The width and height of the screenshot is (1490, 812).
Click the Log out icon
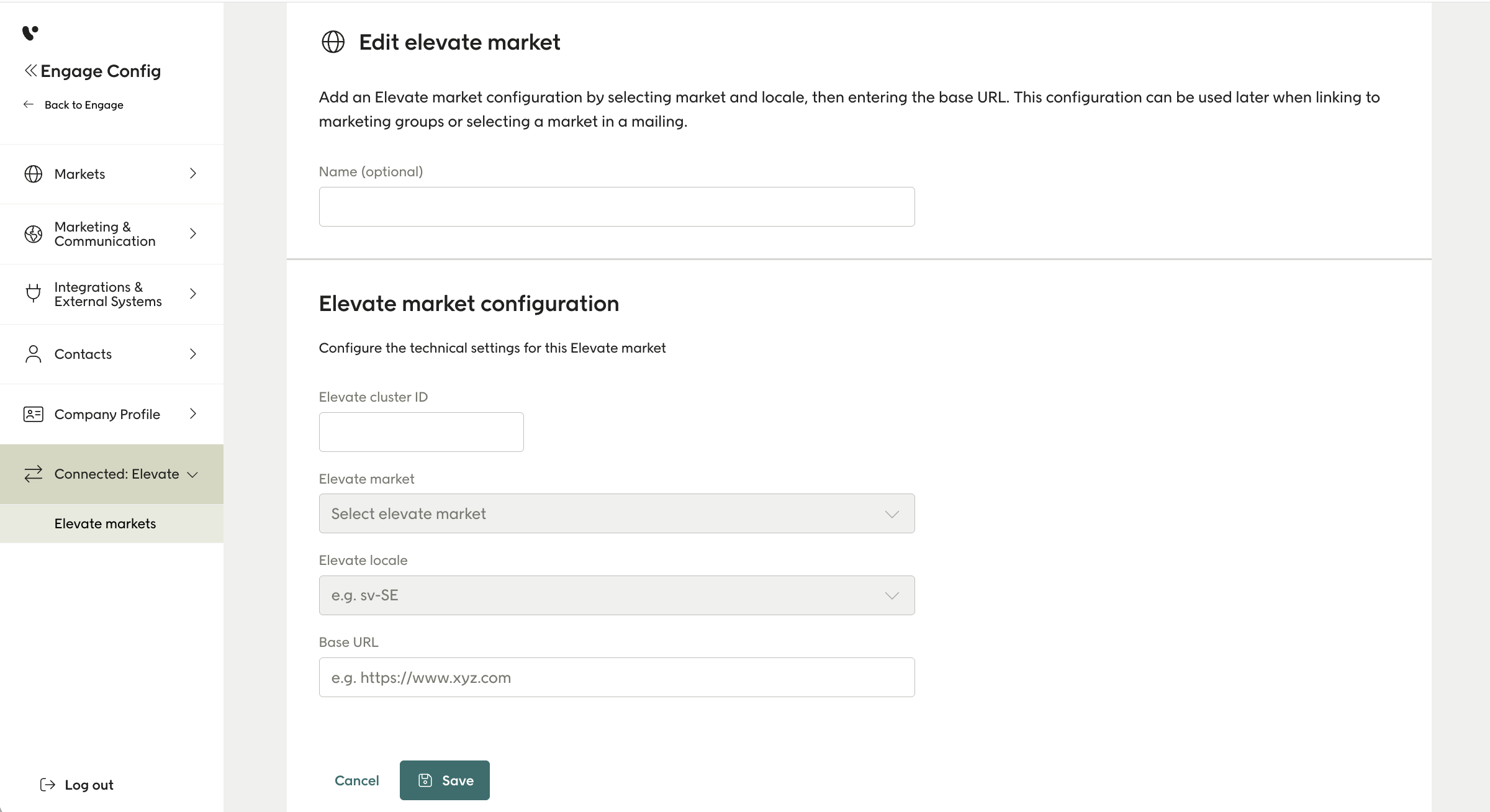pyautogui.click(x=47, y=785)
